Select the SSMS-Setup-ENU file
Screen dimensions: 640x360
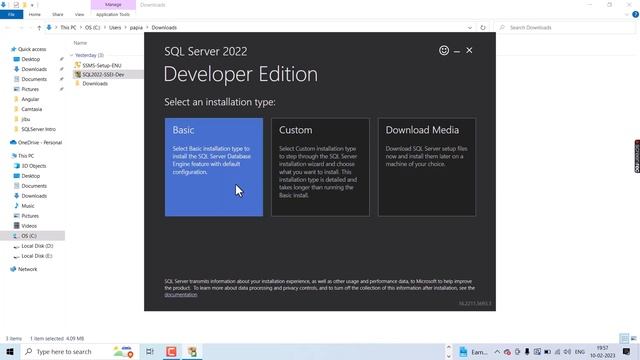pyautogui.click(x=102, y=65)
